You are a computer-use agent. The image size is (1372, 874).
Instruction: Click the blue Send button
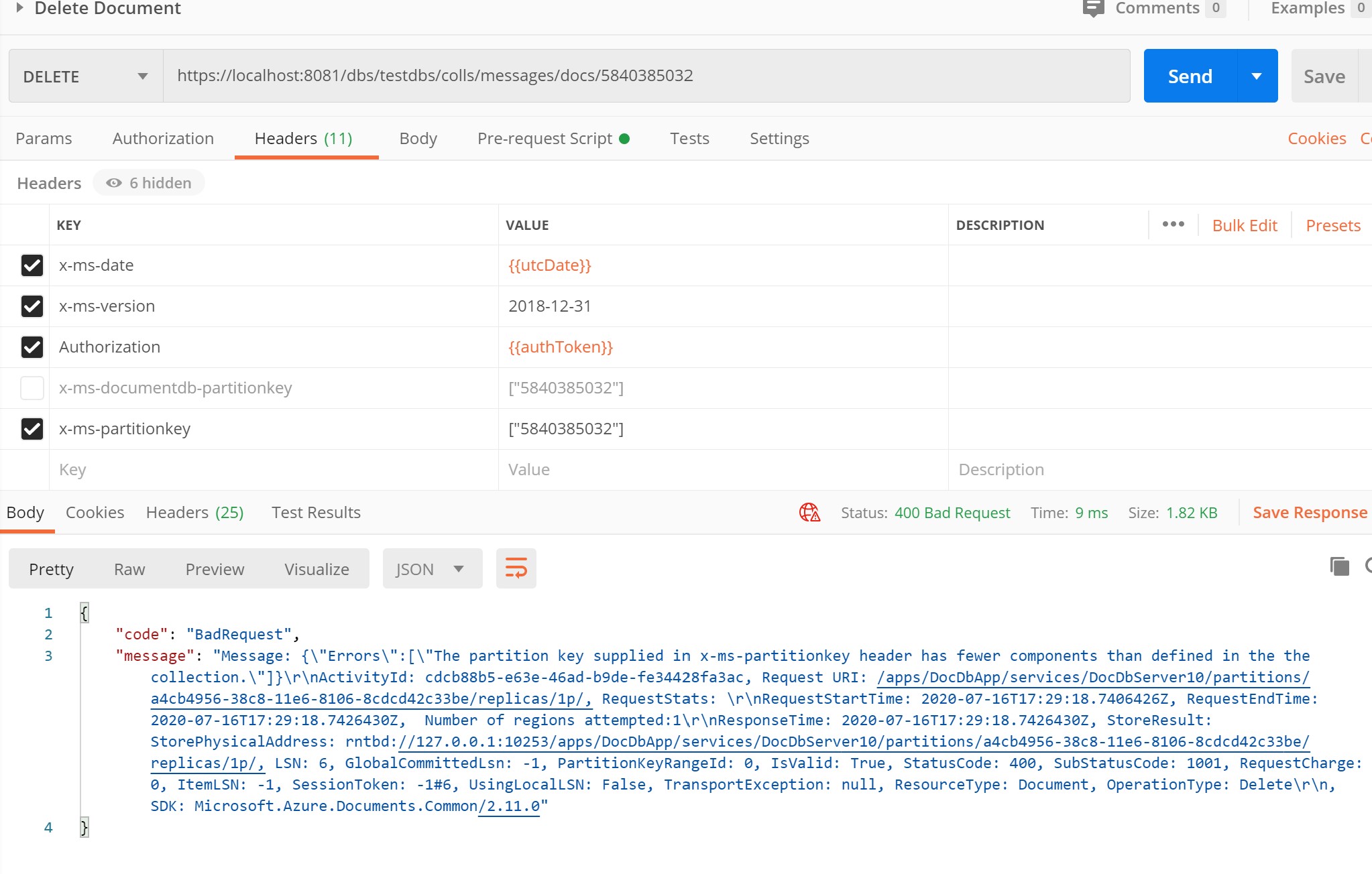[1190, 76]
